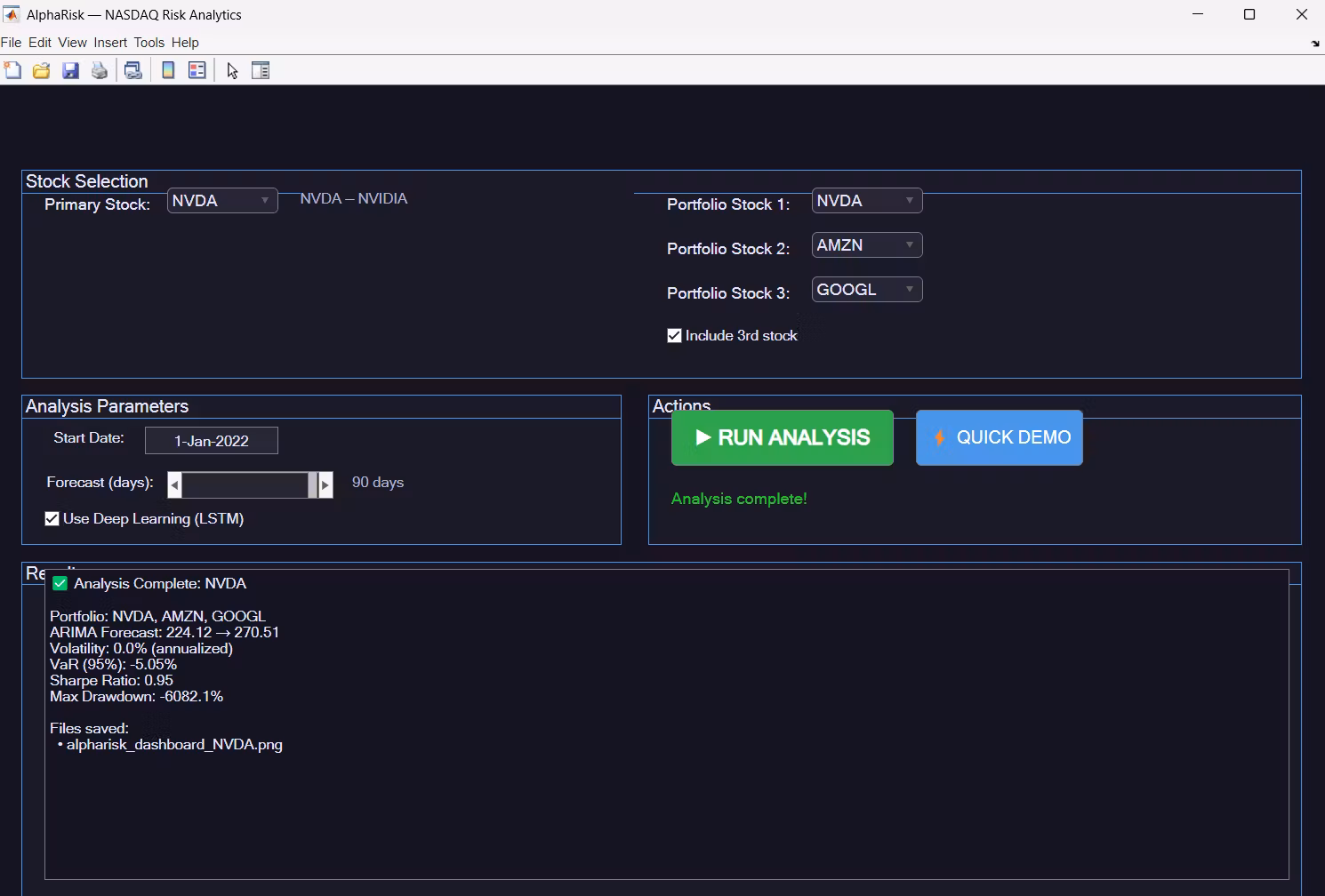Viewport: 1325px width, 896px height.
Task: Maximize the AlphaRisk window
Action: [1249, 14]
